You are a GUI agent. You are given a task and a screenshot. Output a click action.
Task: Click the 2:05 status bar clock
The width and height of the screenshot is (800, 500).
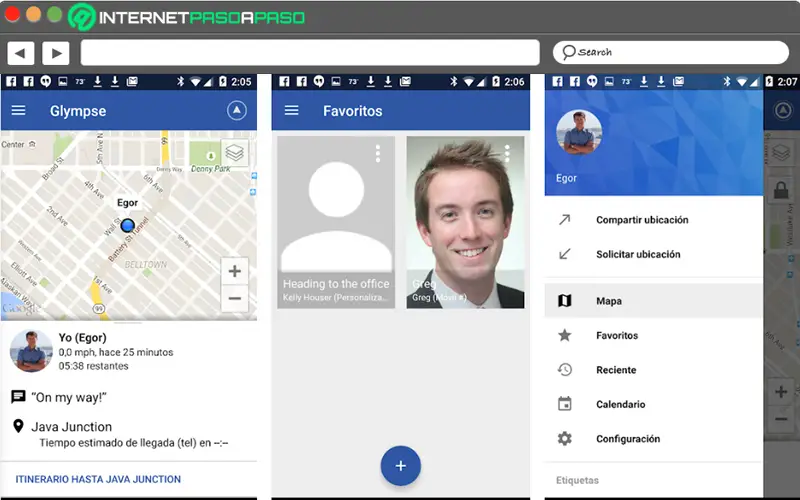(241, 82)
